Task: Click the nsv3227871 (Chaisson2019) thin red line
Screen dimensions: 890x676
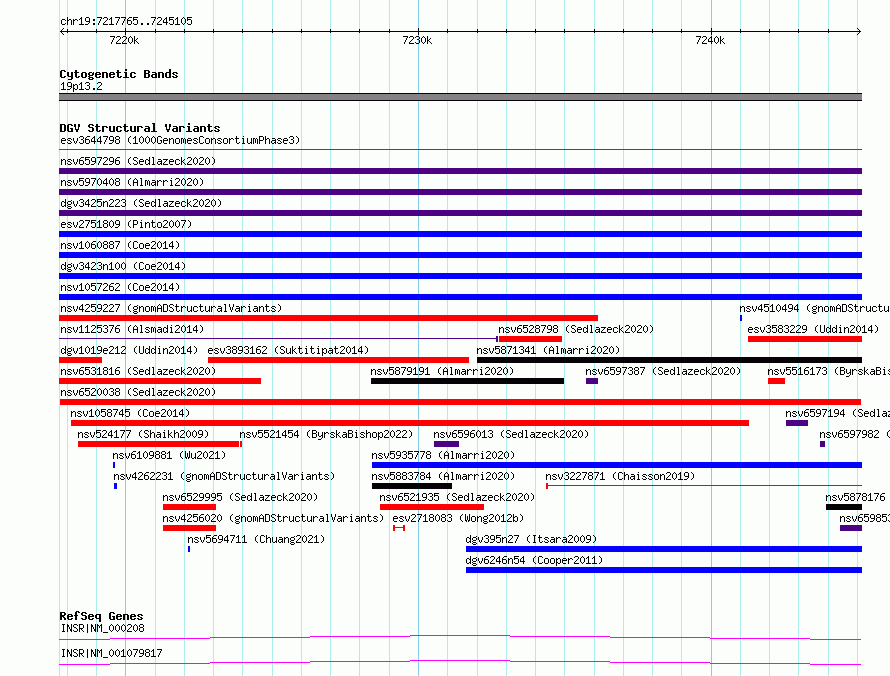Action: [x=704, y=486]
